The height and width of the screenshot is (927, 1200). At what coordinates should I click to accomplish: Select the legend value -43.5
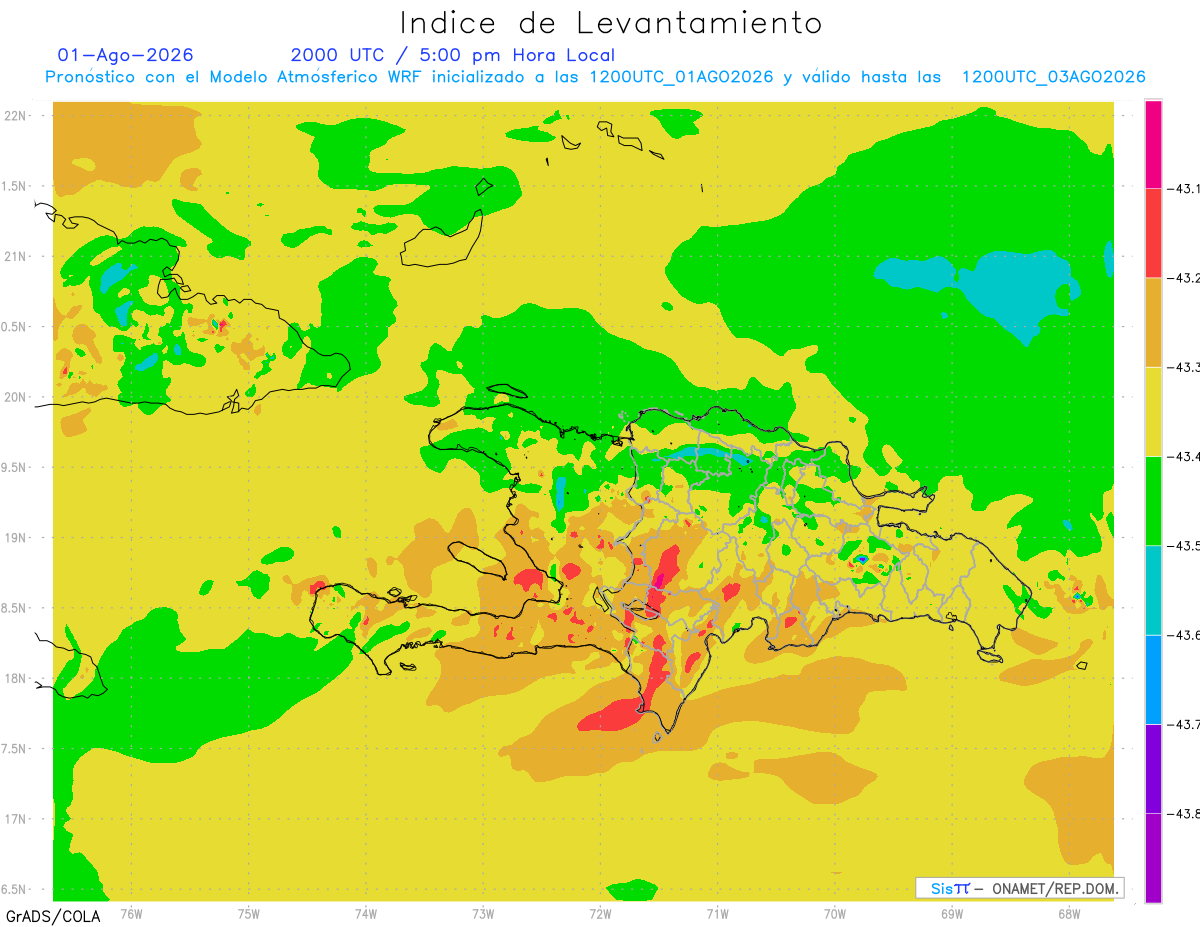pos(1184,545)
